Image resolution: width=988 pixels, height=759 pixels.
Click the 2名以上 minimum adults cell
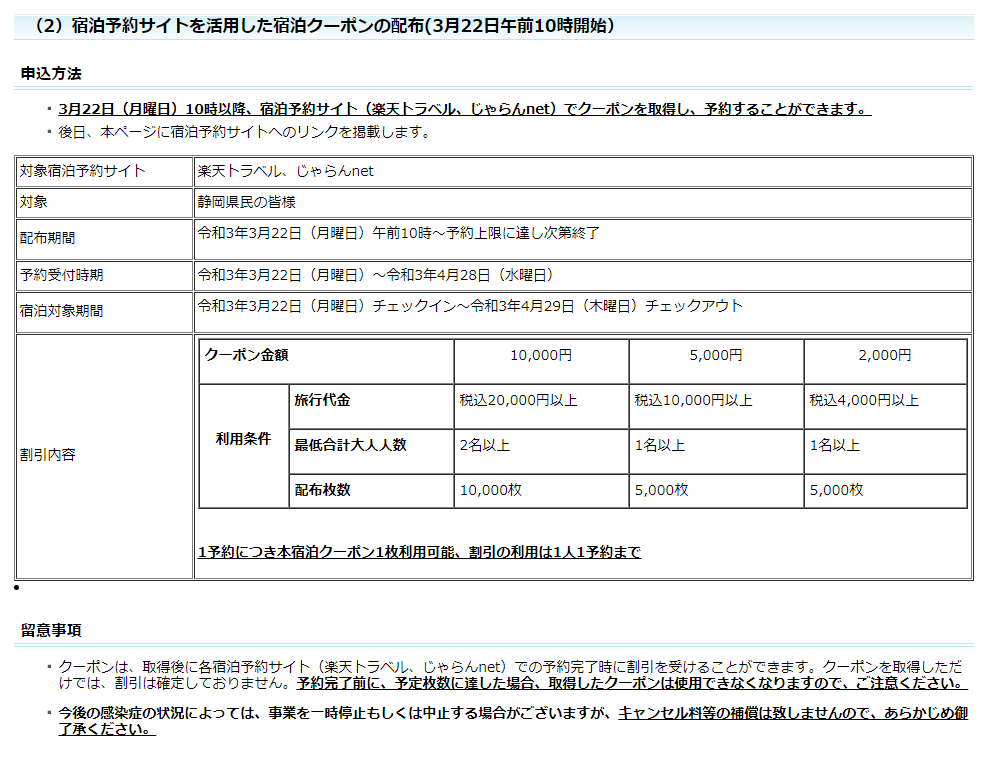[484, 445]
